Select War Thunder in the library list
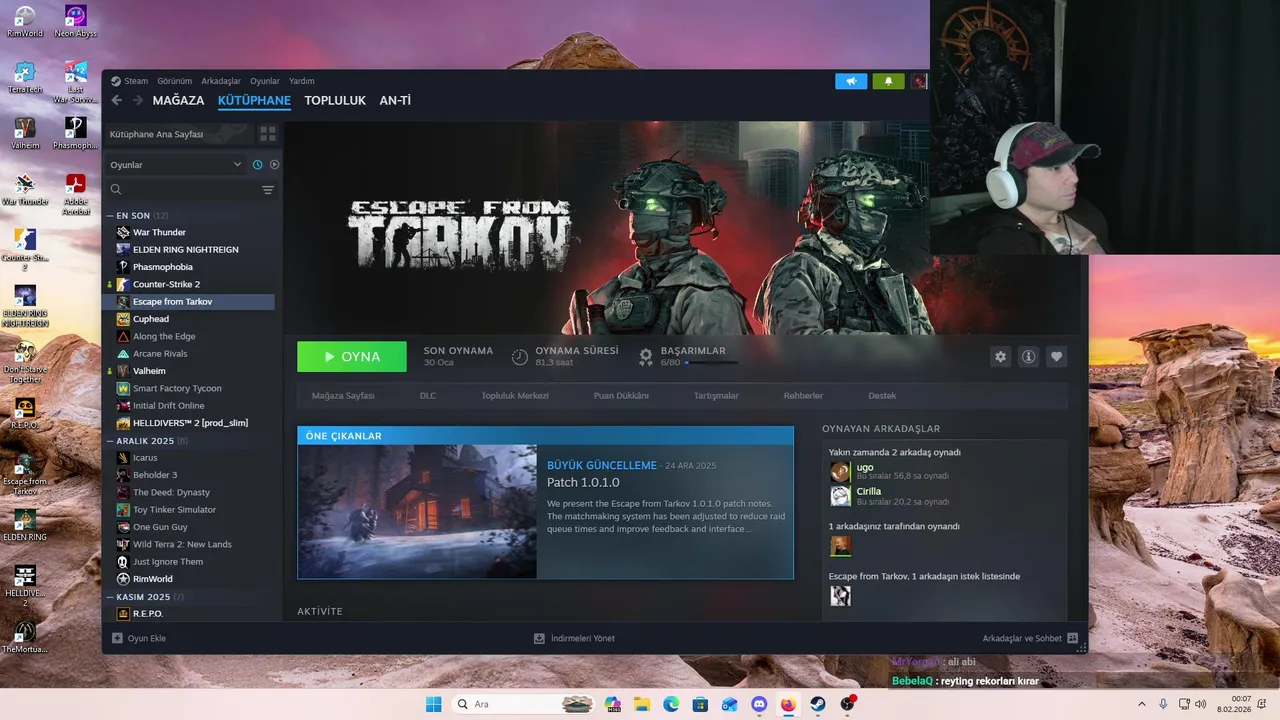Image resolution: width=1280 pixels, height=720 pixels. 190,232
